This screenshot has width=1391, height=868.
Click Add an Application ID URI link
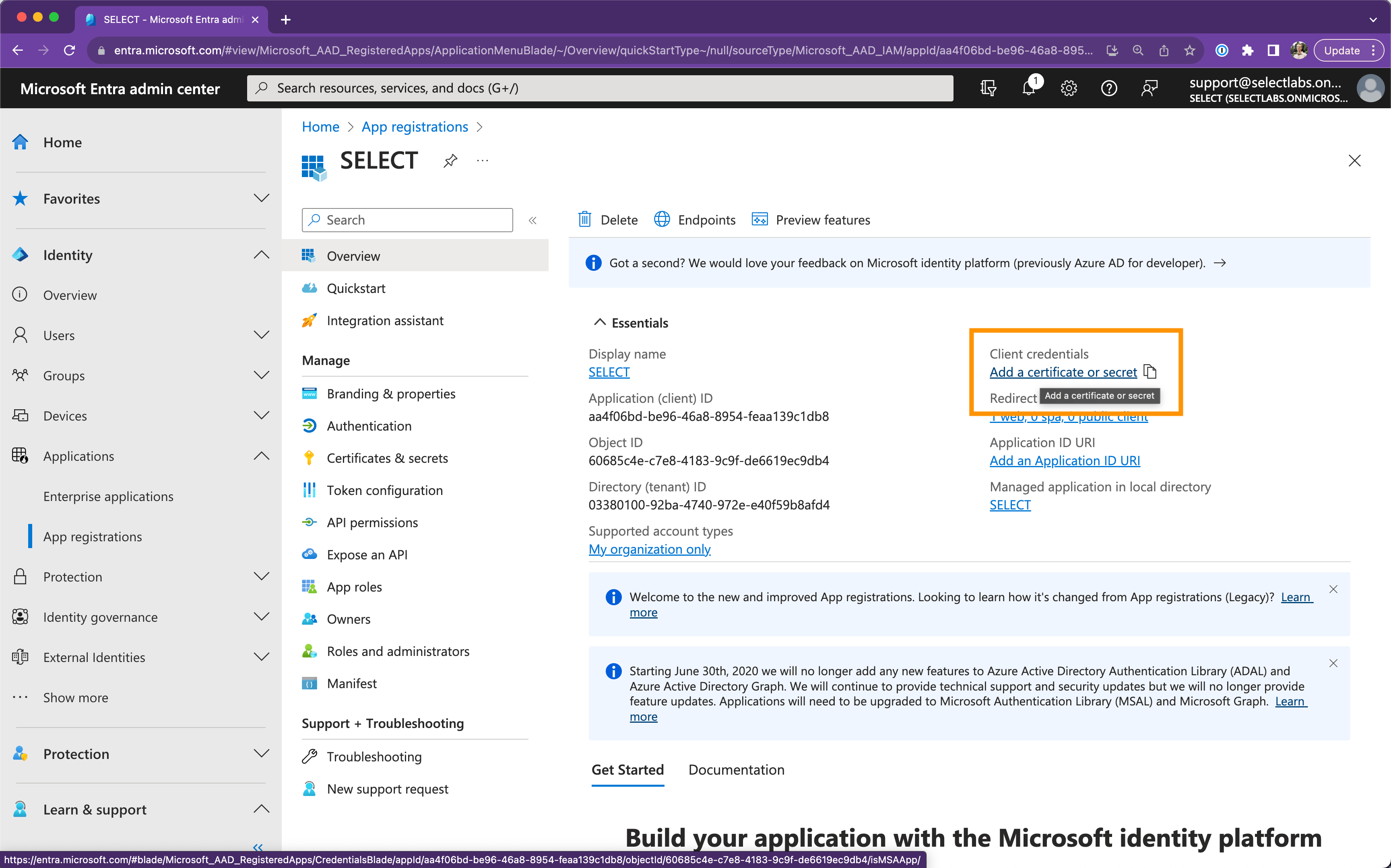pos(1064,460)
